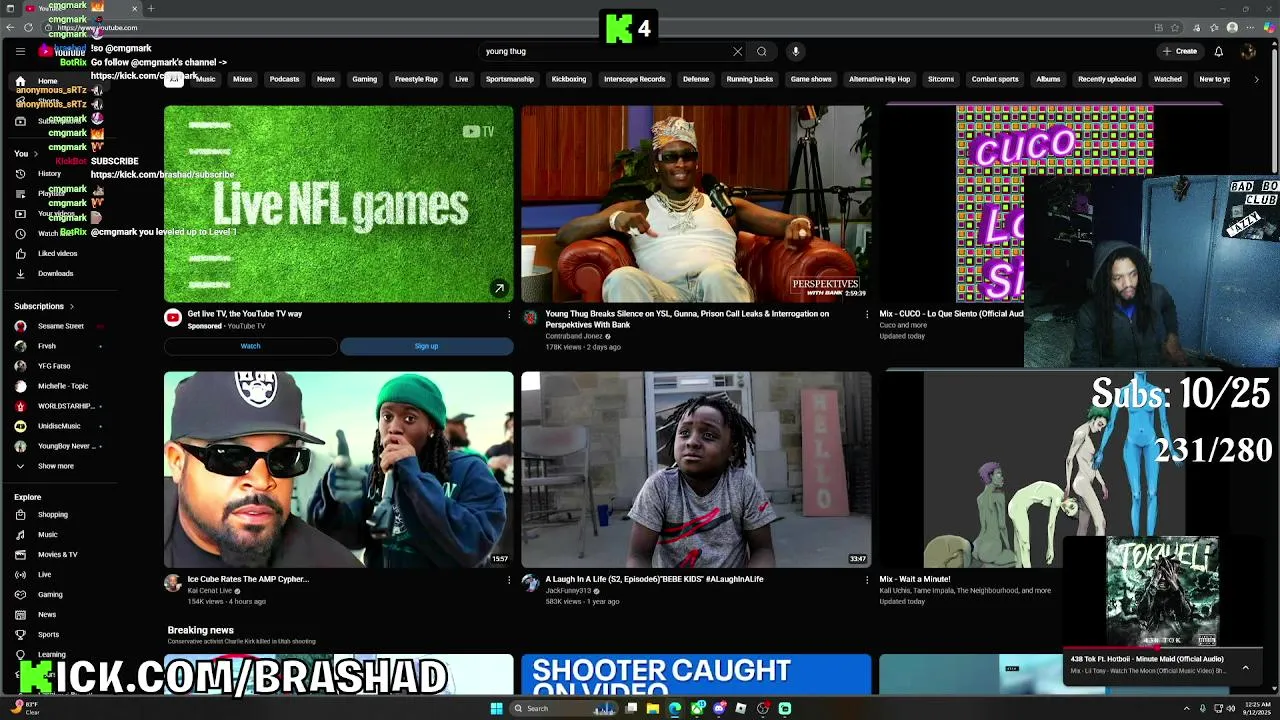Screen dimensions: 1280x720
Task: Open Live NFL games ad thumbnail
Action: pos(339,204)
